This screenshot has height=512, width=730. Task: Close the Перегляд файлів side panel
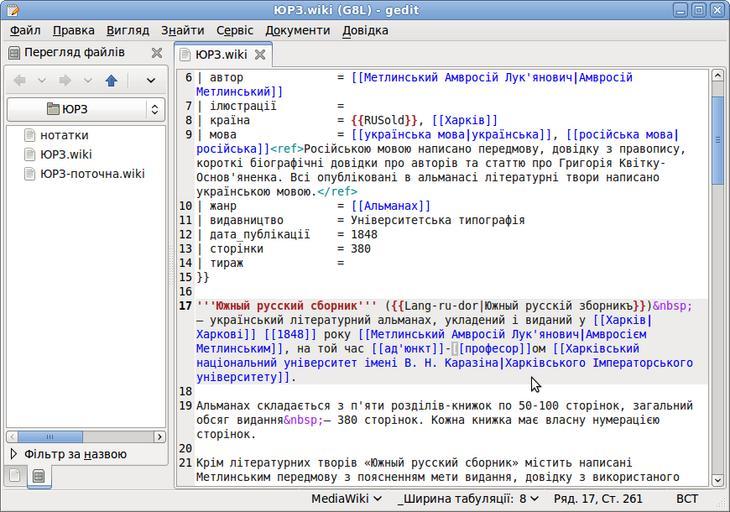point(157,53)
